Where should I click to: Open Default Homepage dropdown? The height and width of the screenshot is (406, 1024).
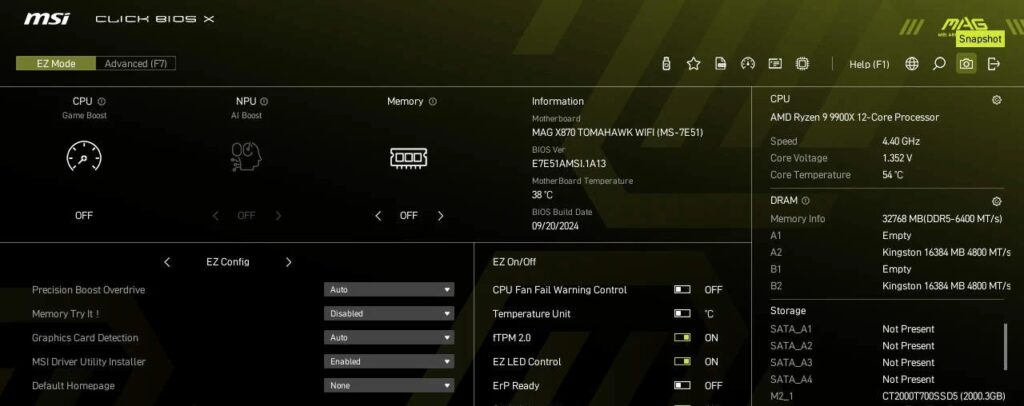point(389,386)
